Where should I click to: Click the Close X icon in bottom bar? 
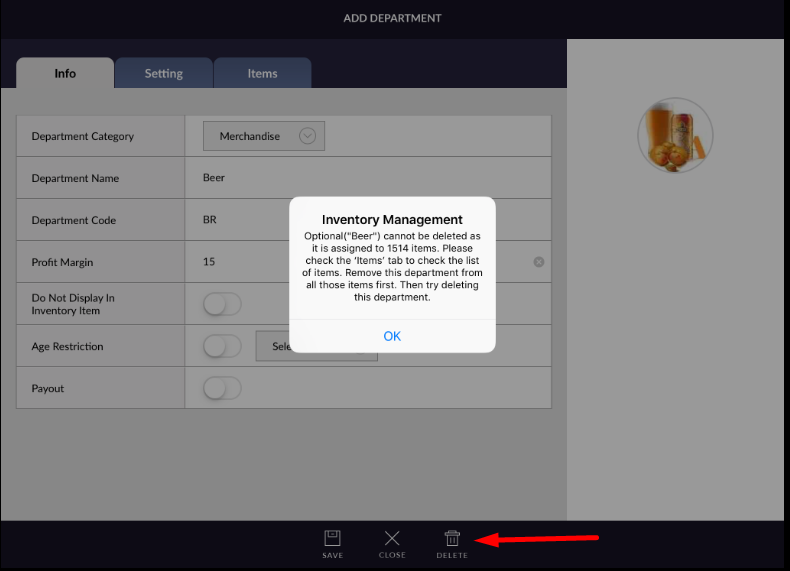(392, 538)
